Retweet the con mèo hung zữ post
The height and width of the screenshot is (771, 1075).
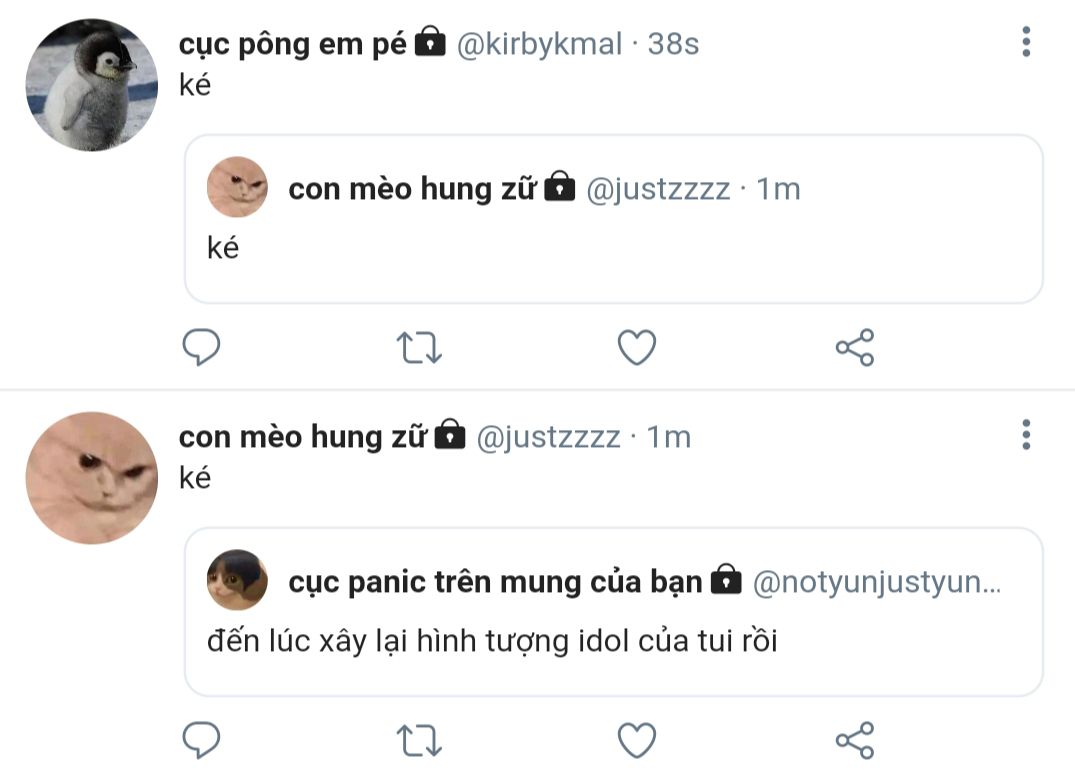419,741
